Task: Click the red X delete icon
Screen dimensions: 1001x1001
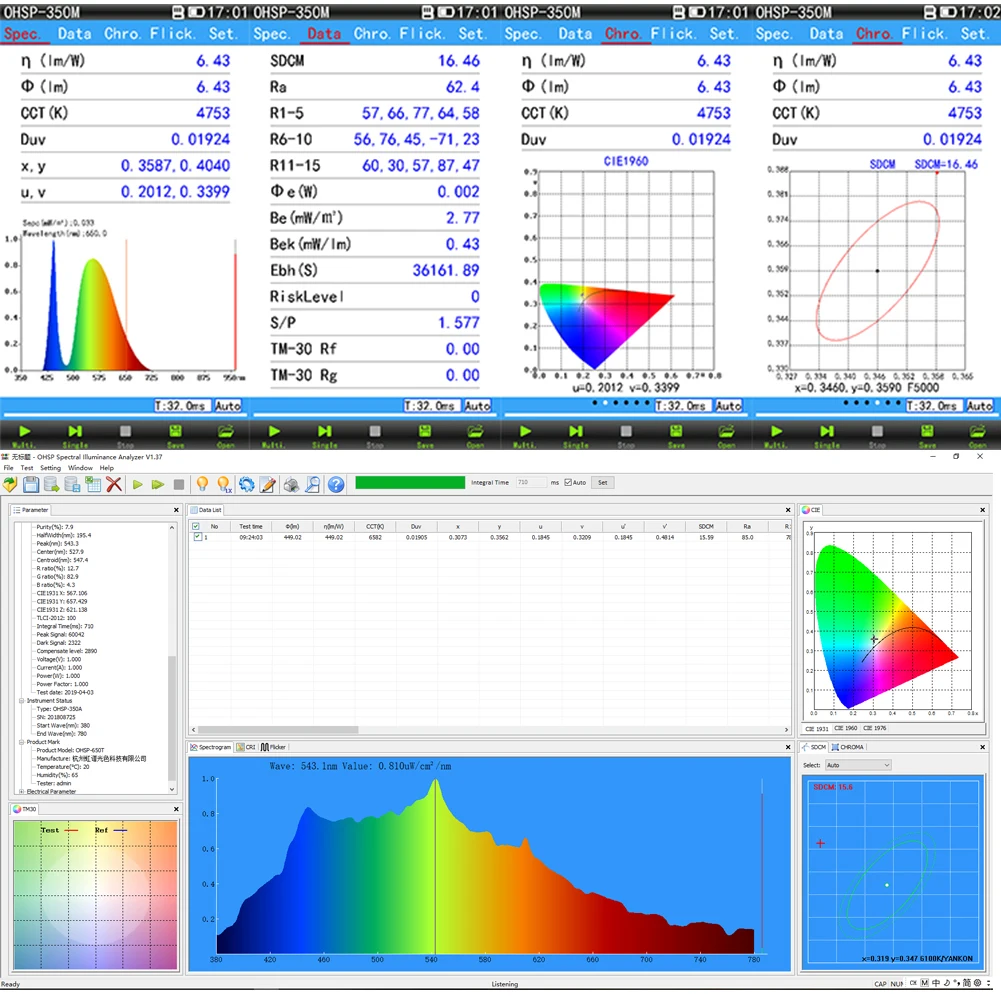Action: tap(114, 484)
